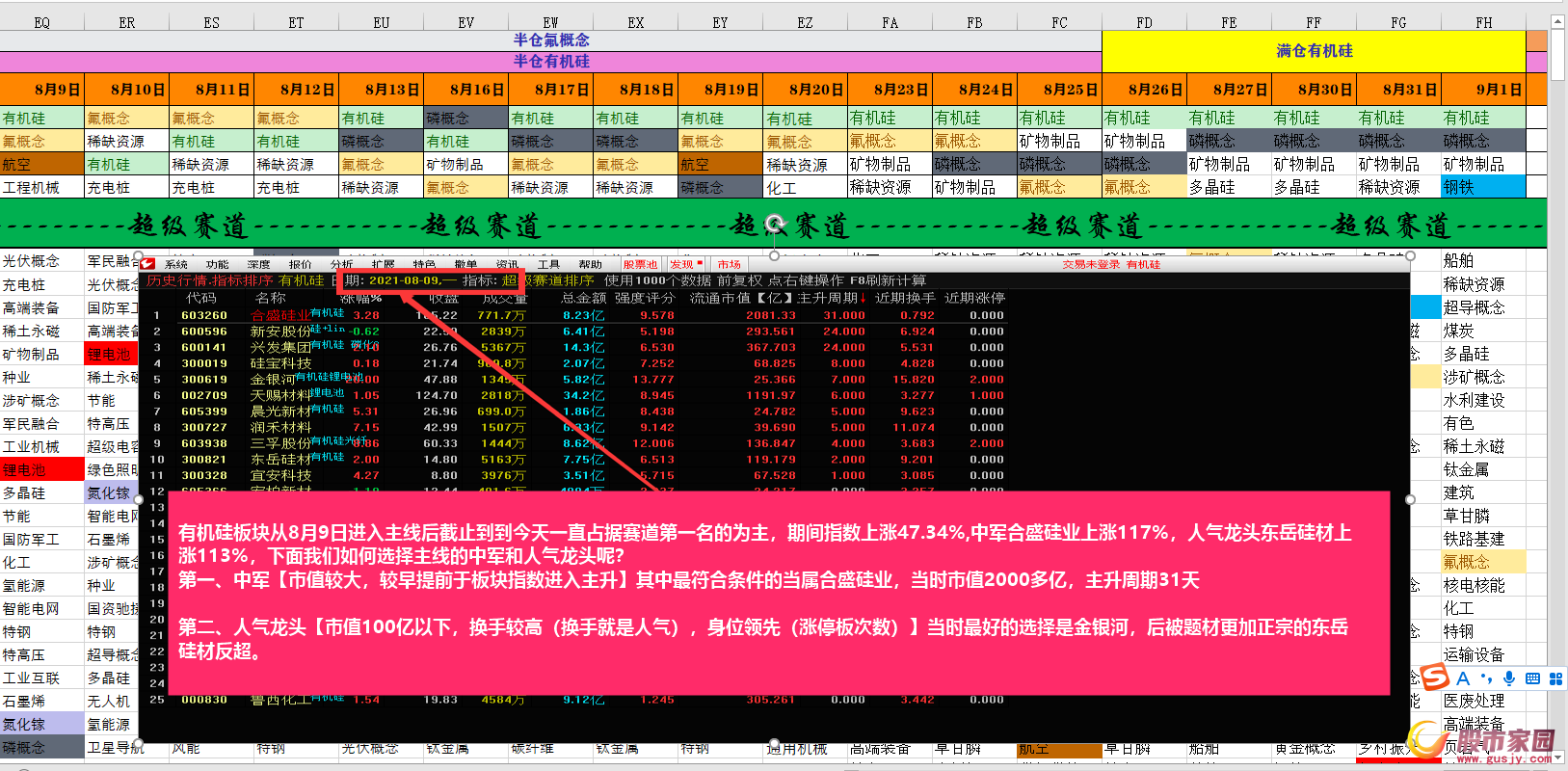Switch to the 市场 tab
Viewport: 1568px width, 771px height.
730,264
